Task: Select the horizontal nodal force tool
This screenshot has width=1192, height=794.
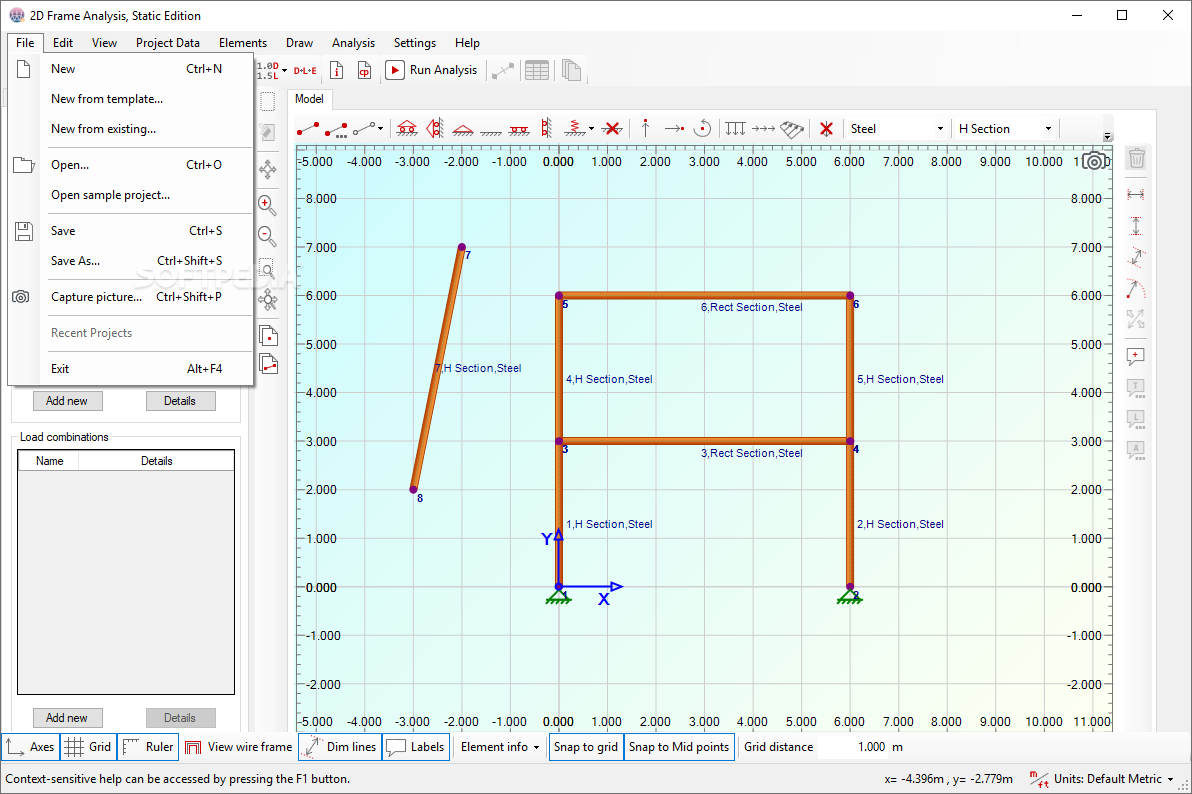Action: 674,129
